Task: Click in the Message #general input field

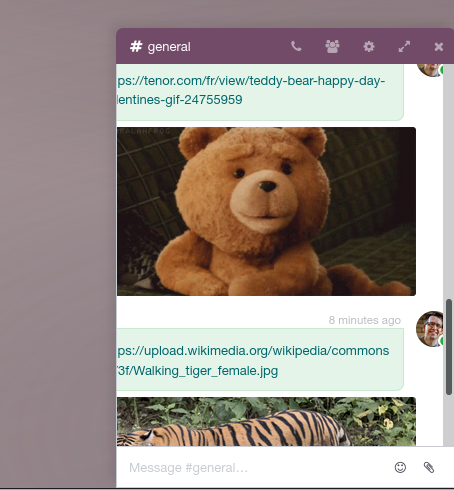Action: (x=255, y=468)
